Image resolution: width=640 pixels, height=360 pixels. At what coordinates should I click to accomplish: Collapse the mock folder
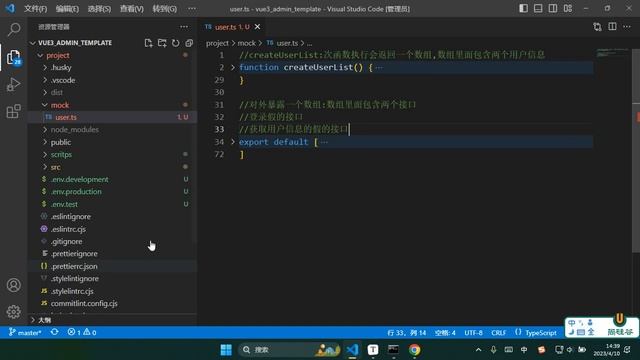(x=45, y=105)
